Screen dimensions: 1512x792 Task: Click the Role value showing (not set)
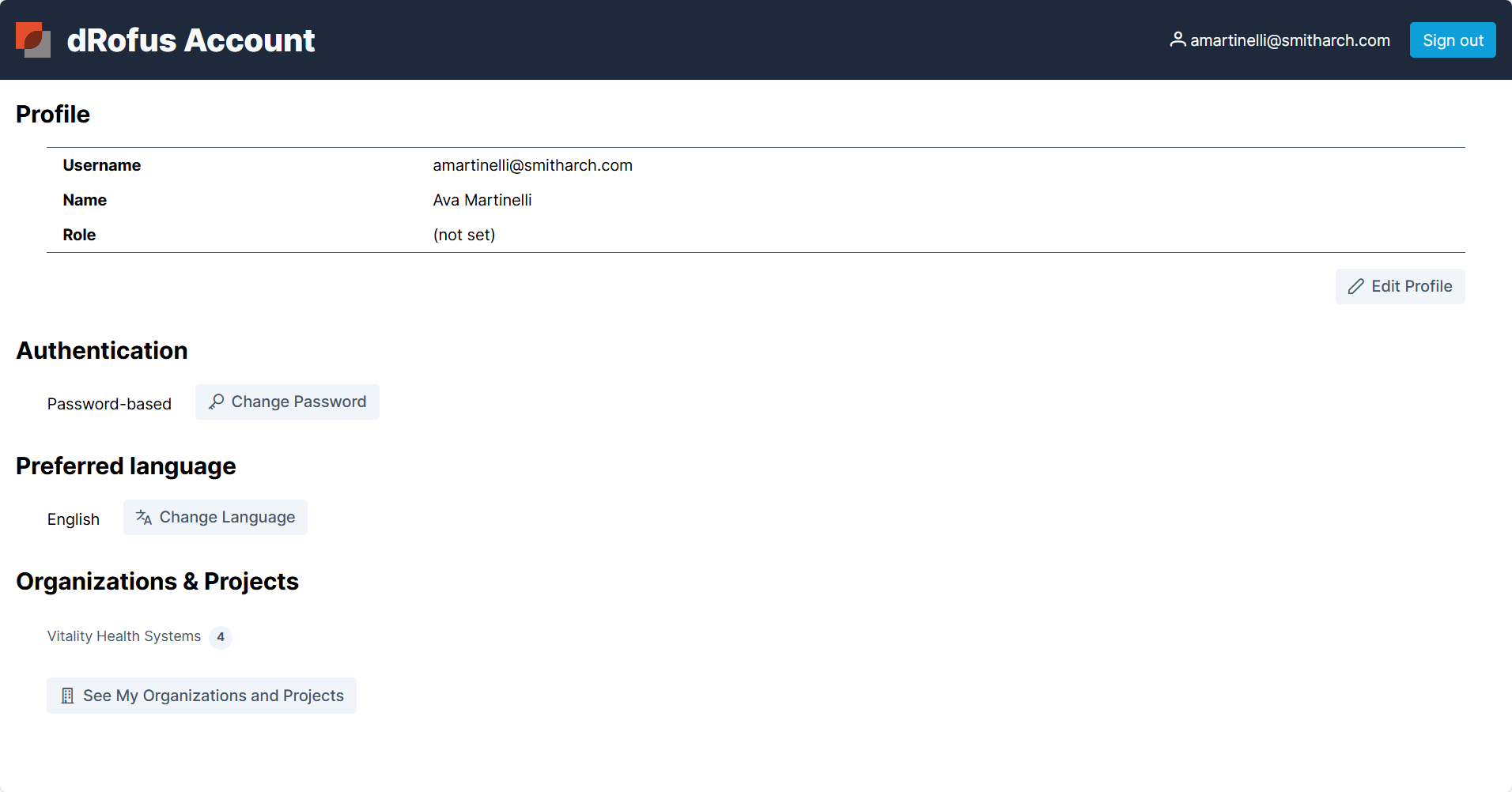(463, 235)
